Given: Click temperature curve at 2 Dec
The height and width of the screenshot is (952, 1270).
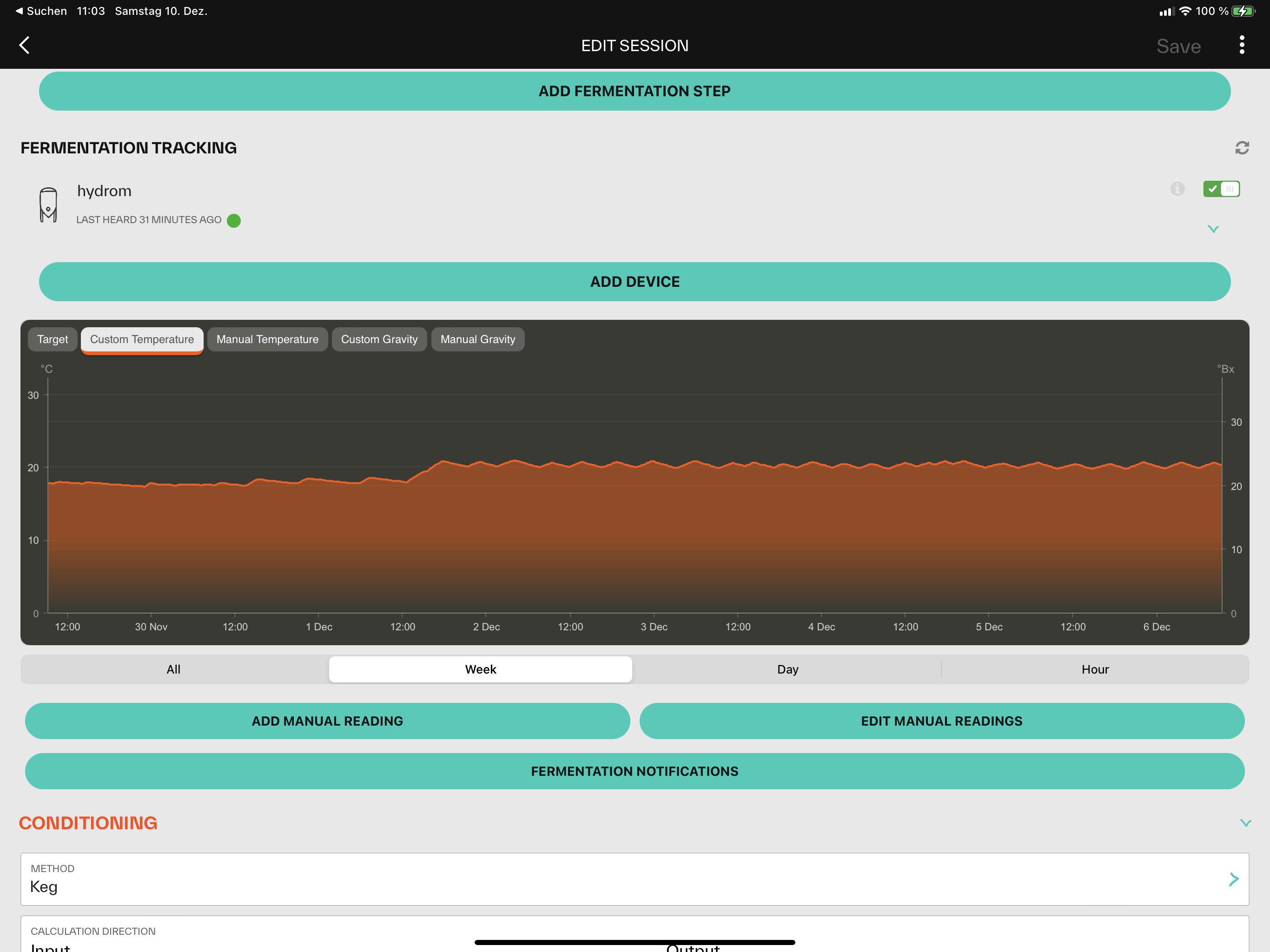Looking at the screenshot, I should pos(486,463).
